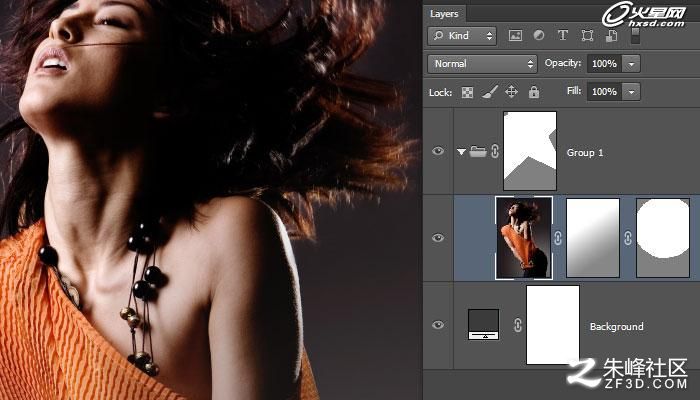This screenshot has width=700, height=400.
Task: Click the Opacity 100% field
Action: [604, 64]
